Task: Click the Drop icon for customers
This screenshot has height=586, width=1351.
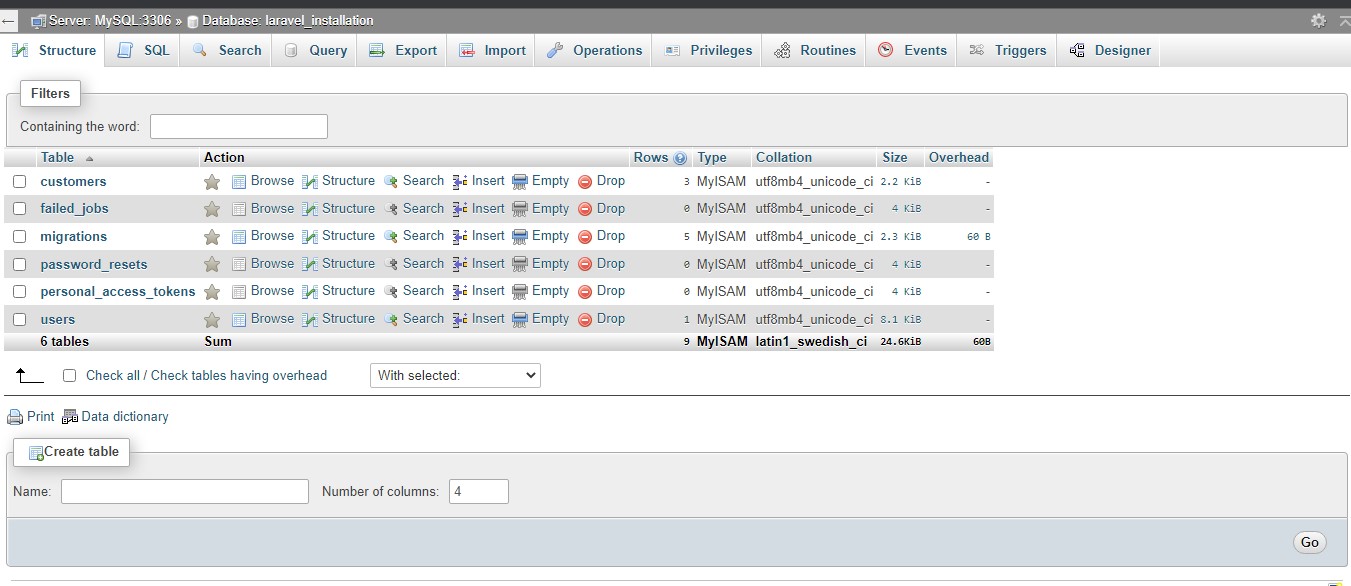Action: pyautogui.click(x=585, y=182)
